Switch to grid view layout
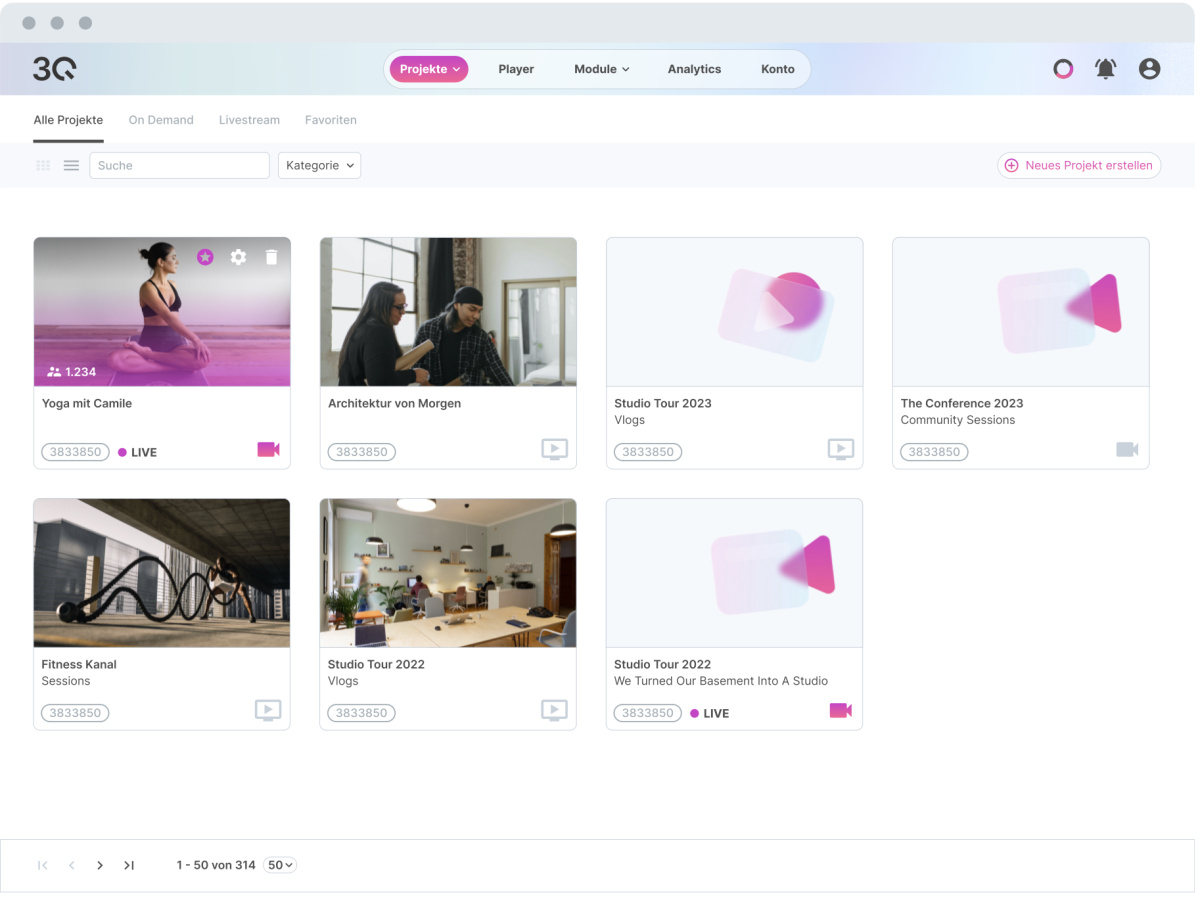 [x=43, y=166]
